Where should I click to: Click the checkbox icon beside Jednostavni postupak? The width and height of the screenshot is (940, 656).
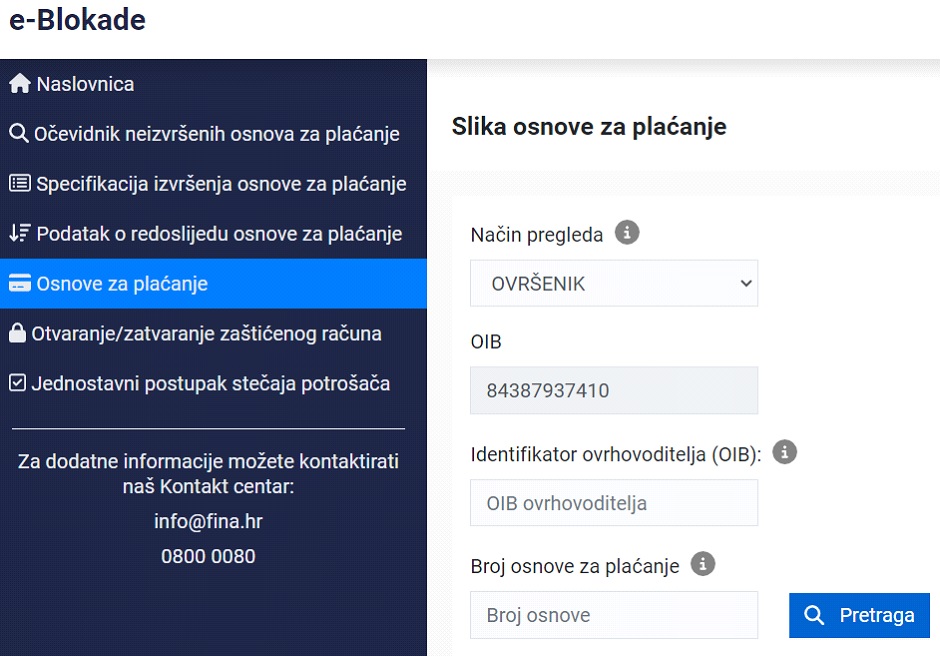point(17,383)
